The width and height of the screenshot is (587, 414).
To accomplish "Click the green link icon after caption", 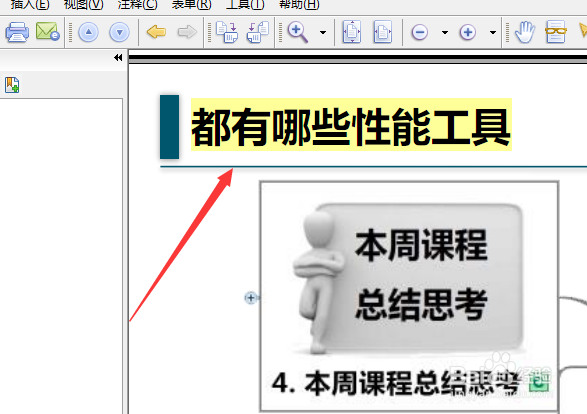I will [x=539, y=383].
